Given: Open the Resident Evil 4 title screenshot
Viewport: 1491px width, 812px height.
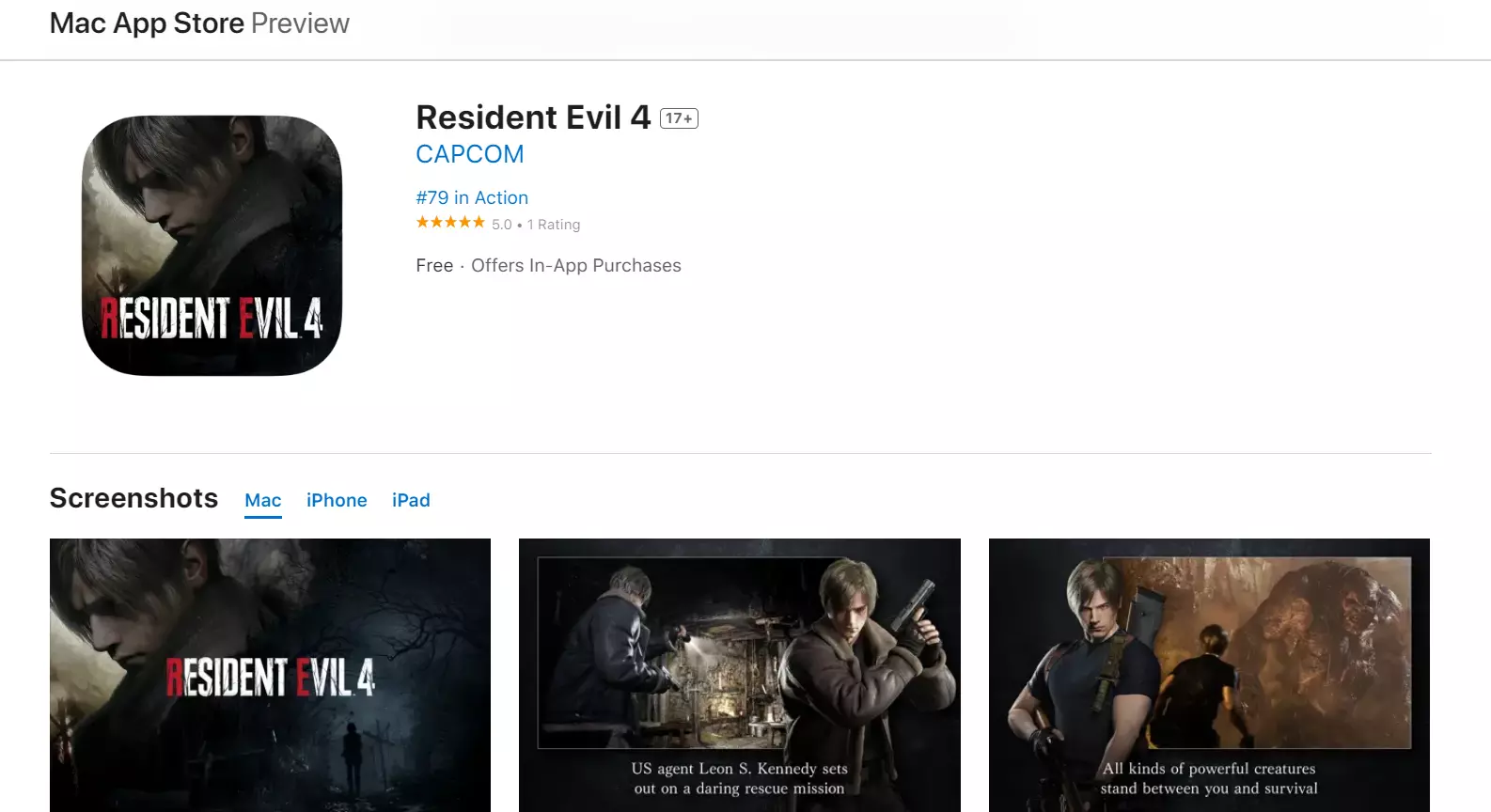Looking at the screenshot, I should pos(270,675).
